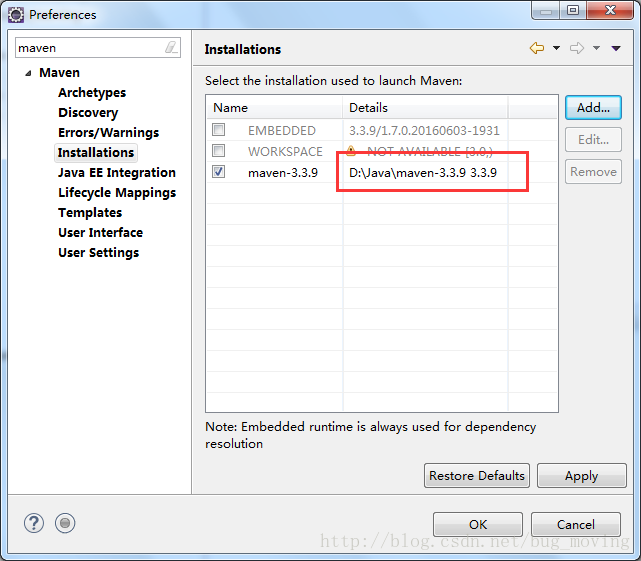
Task: Check the EMBEDDED installation checkbox
Action: tap(218, 130)
